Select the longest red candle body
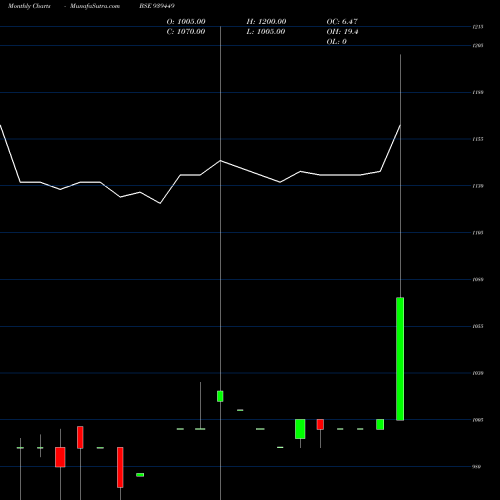 [x=120, y=467]
